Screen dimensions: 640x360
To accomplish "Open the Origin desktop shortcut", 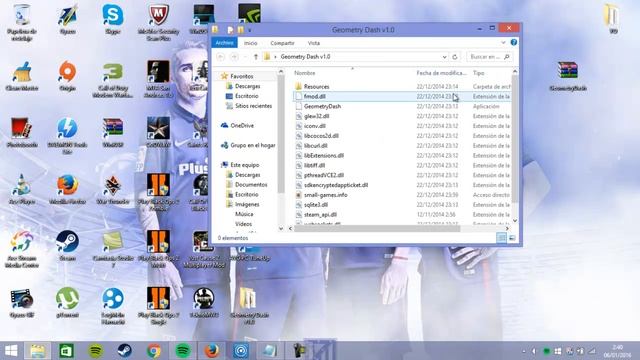I will tap(67, 76).
